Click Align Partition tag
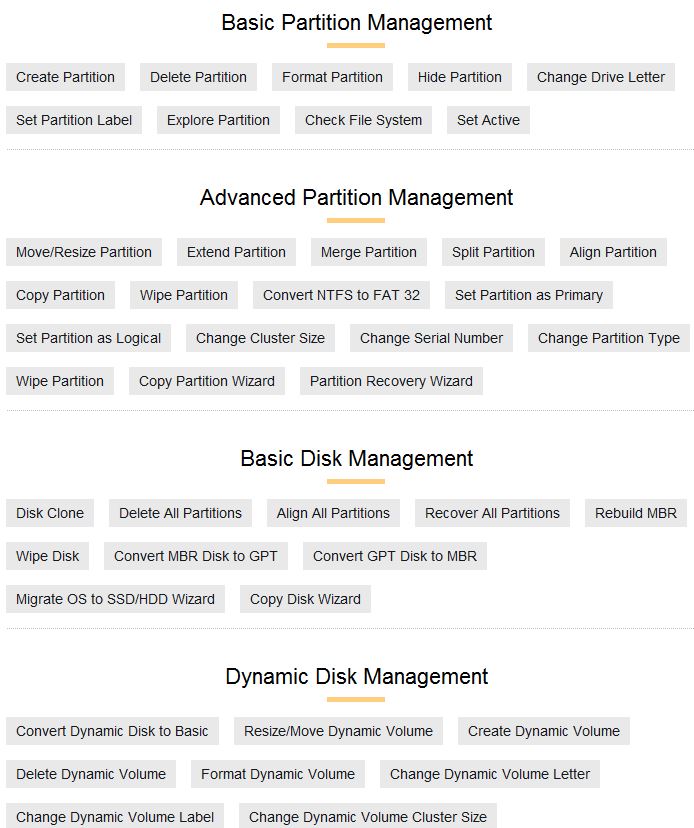 (x=613, y=252)
